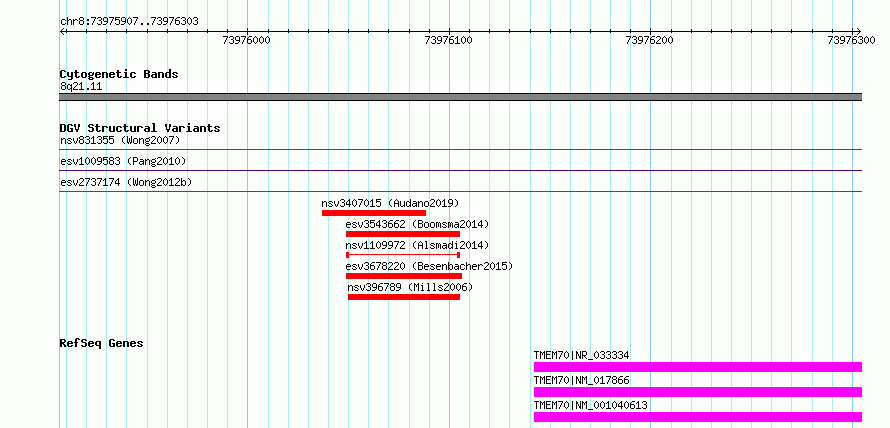Click the purple line under esv1009583
Screen dimensions: 890x428
(x=460, y=170)
